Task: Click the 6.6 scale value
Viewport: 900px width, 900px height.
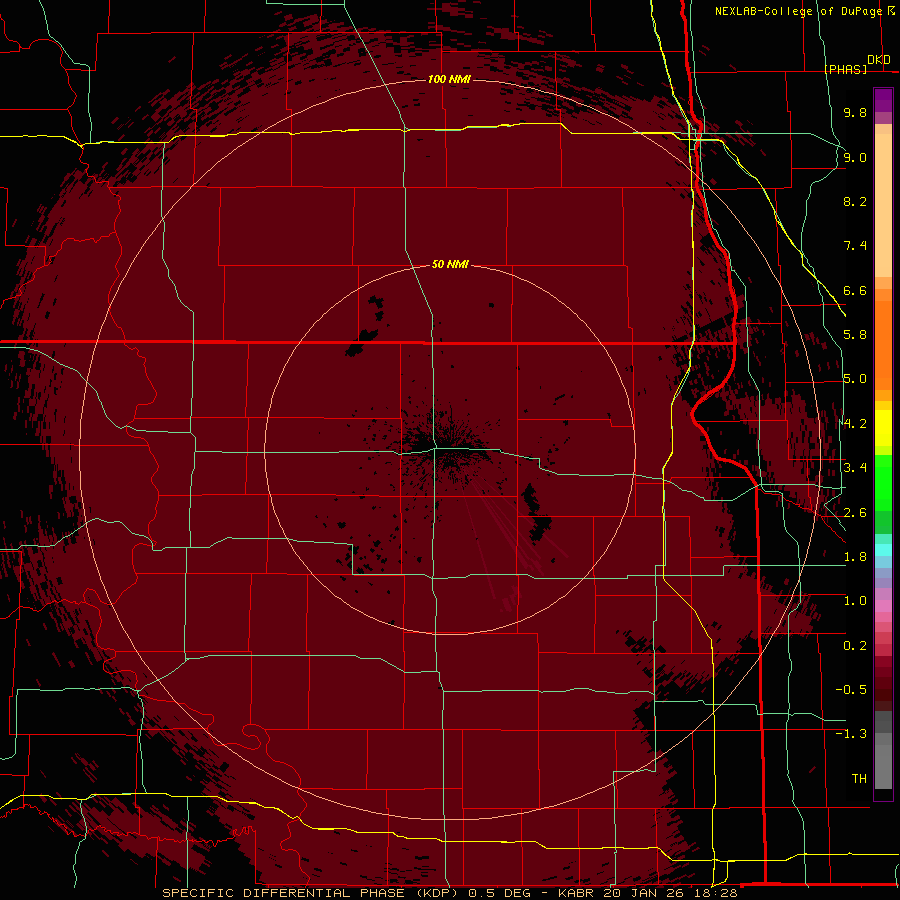Action: [x=855, y=290]
